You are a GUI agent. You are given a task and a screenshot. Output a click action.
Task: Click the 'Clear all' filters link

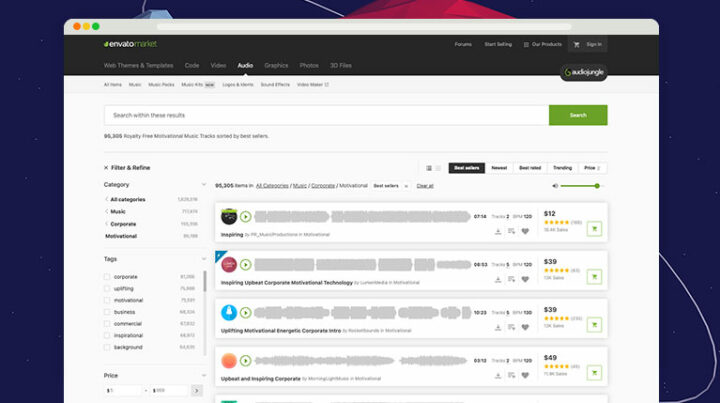(425, 186)
